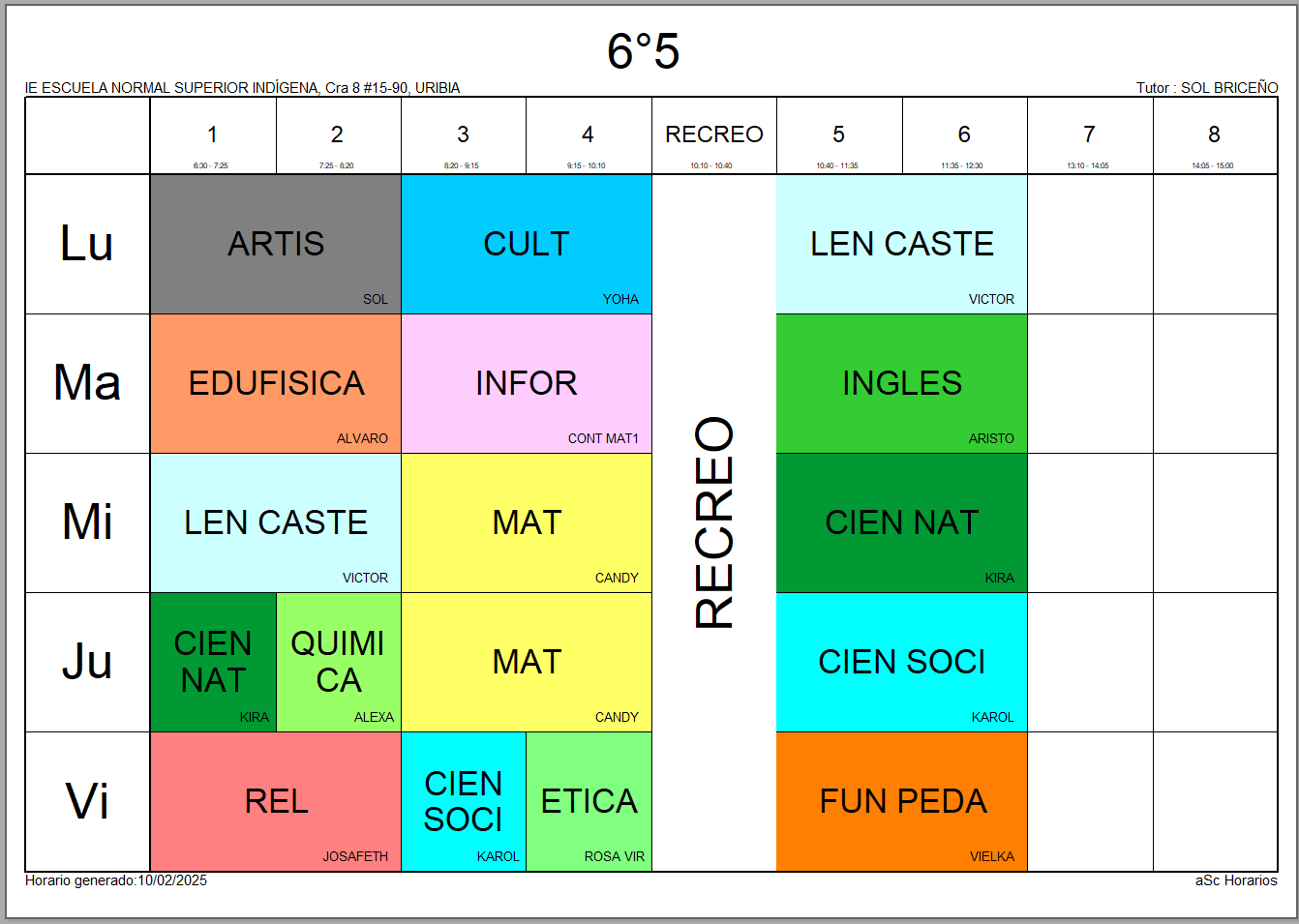
Task: Select Thursday's CIEN SOCI block with KAROL
Action: (902, 662)
